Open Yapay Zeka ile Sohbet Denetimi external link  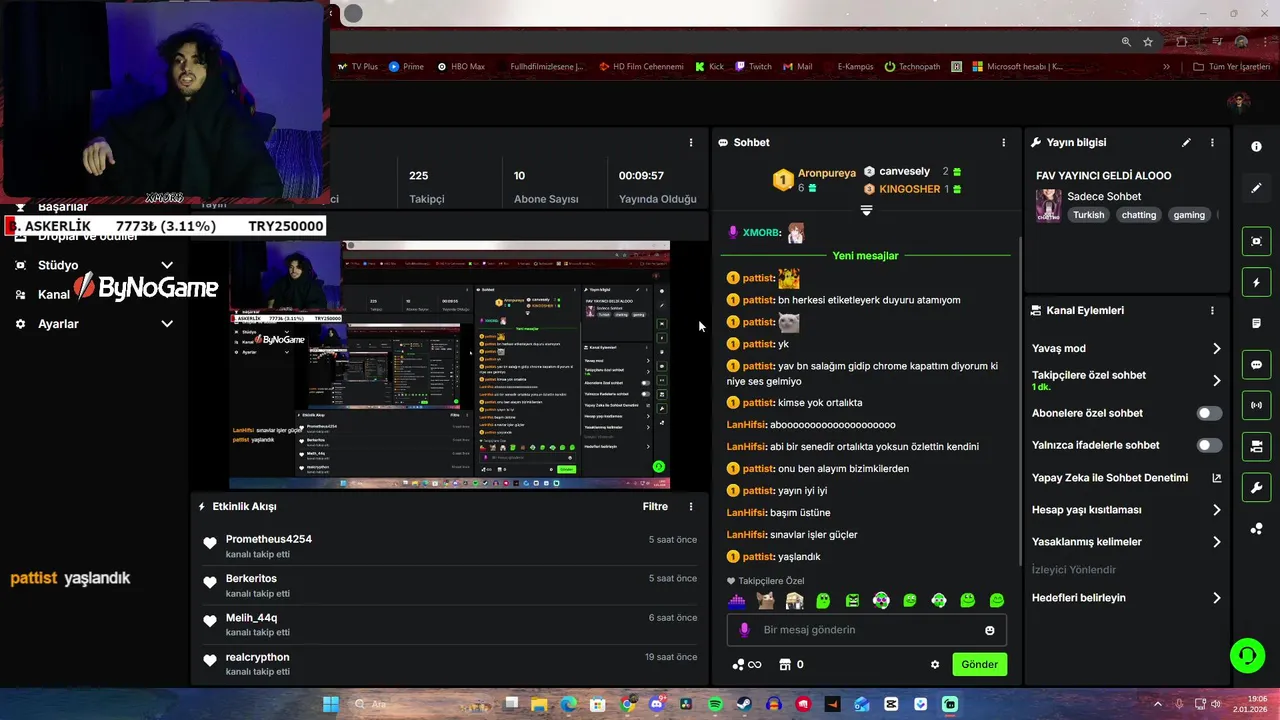[x=1217, y=478]
